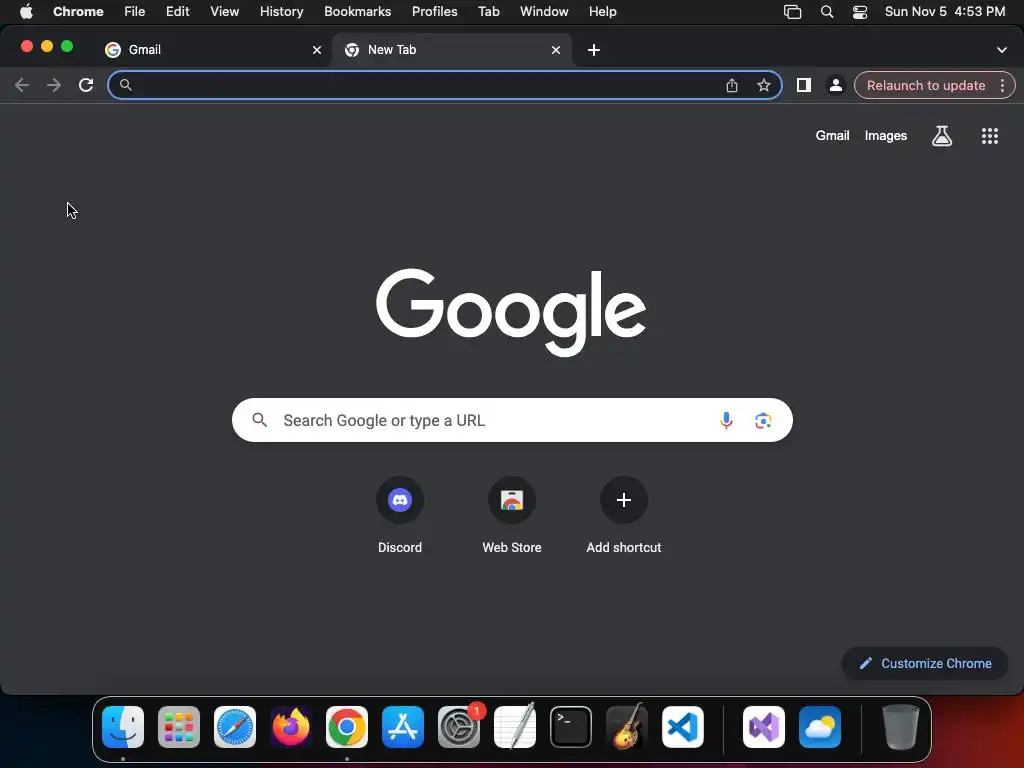Open TextEdit from the Dock
Screen dimensions: 1024x768
[x=515, y=727]
